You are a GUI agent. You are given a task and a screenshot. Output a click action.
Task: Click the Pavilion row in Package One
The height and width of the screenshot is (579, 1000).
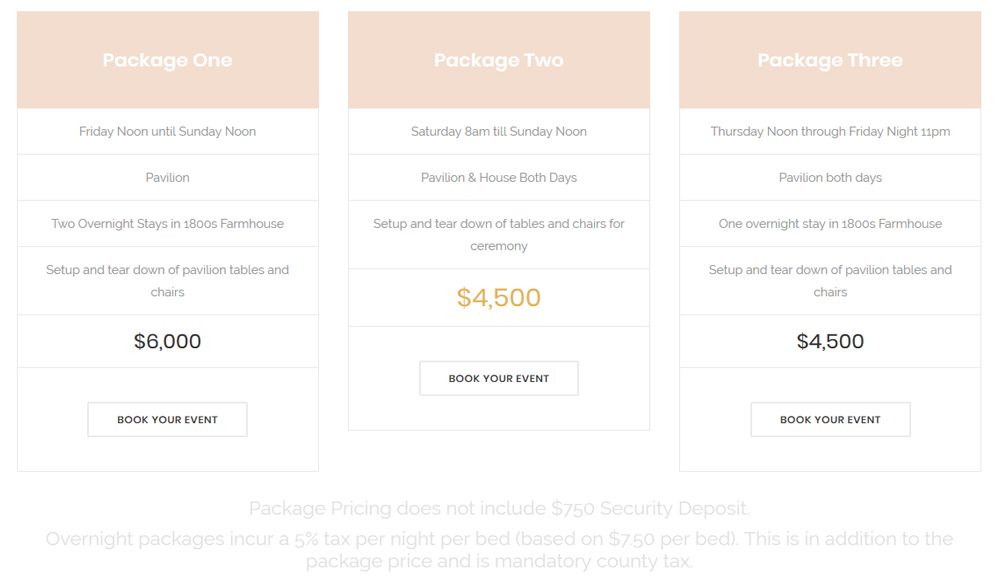tap(168, 177)
